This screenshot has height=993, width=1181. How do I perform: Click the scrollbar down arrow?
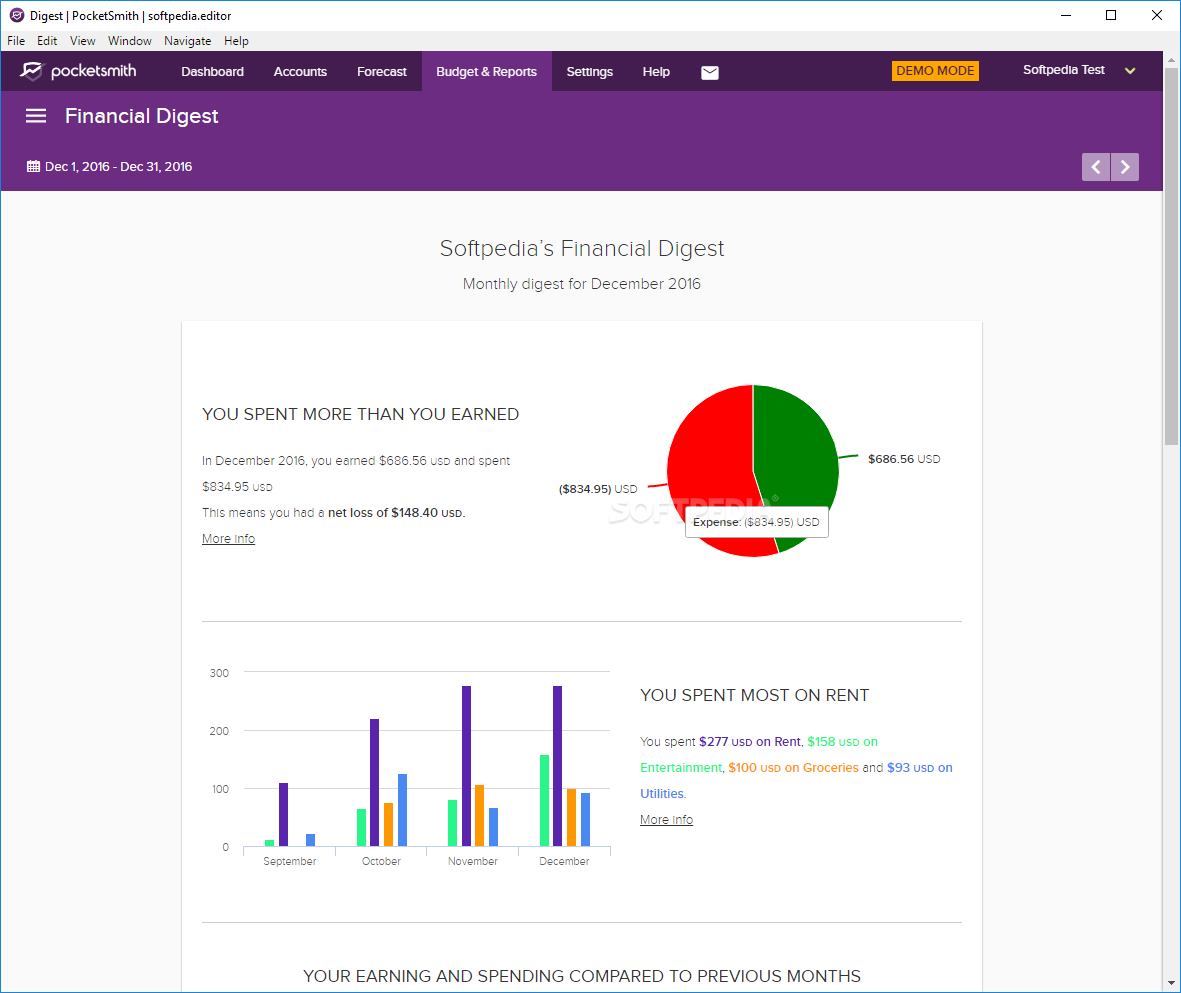pyautogui.click(x=1171, y=983)
